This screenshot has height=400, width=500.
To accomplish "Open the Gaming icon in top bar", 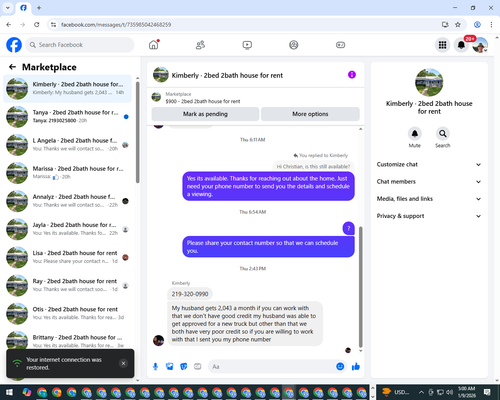I will [340, 45].
